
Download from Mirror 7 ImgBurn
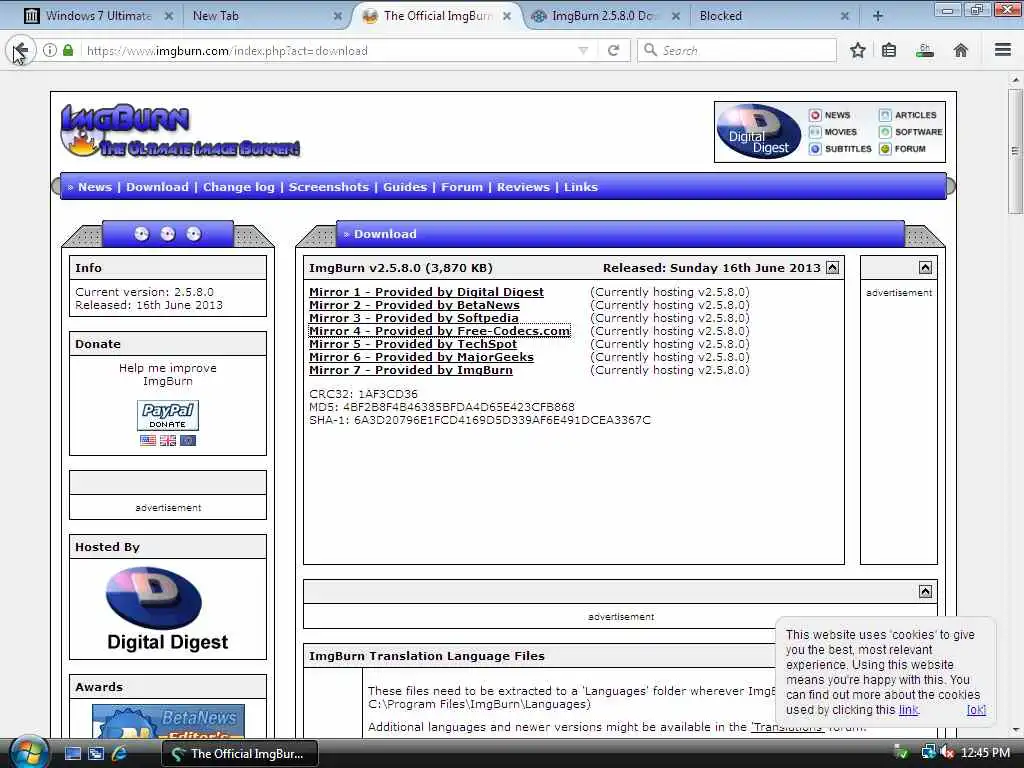[x=411, y=370]
